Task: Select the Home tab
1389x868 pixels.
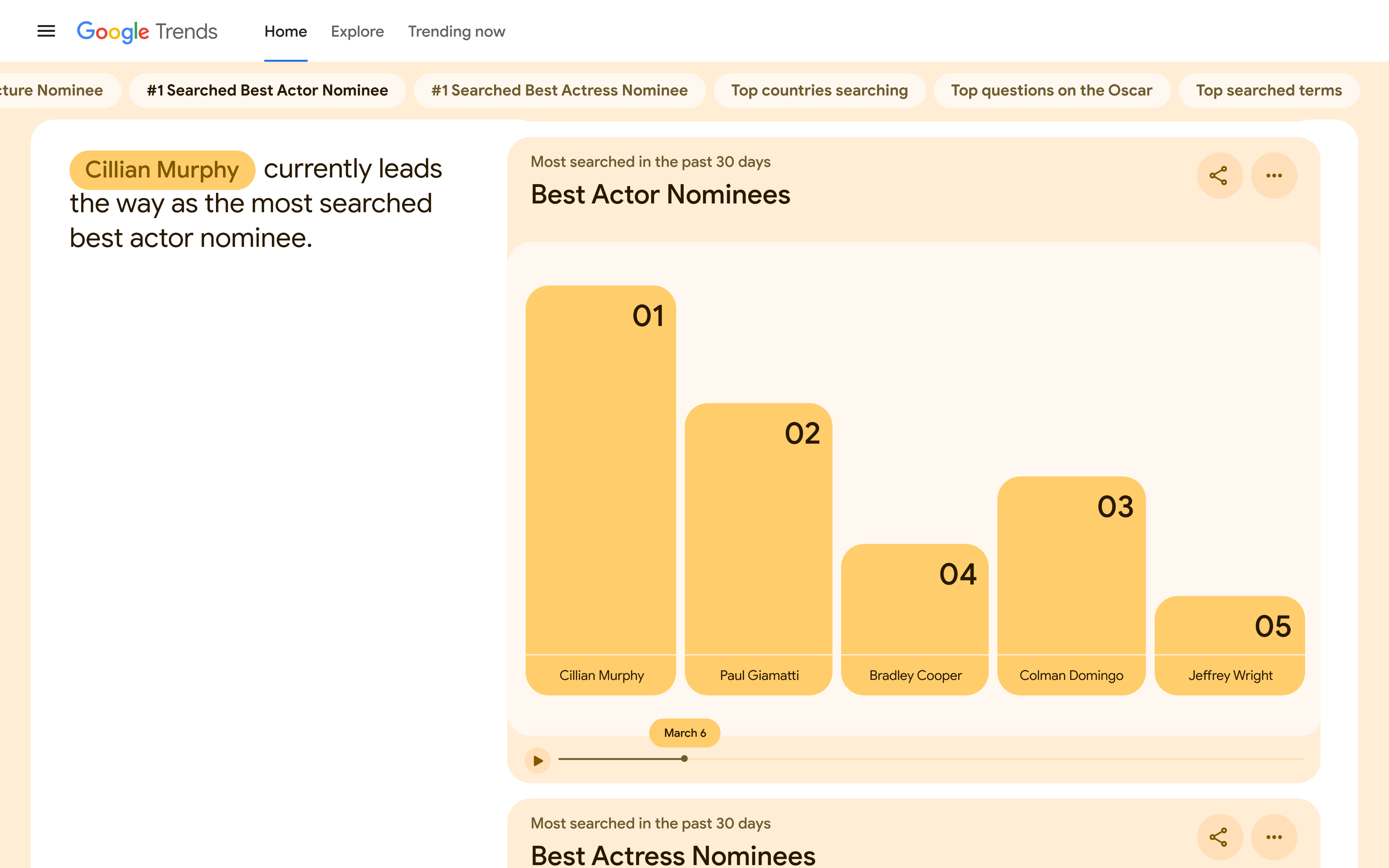Action: [285, 32]
